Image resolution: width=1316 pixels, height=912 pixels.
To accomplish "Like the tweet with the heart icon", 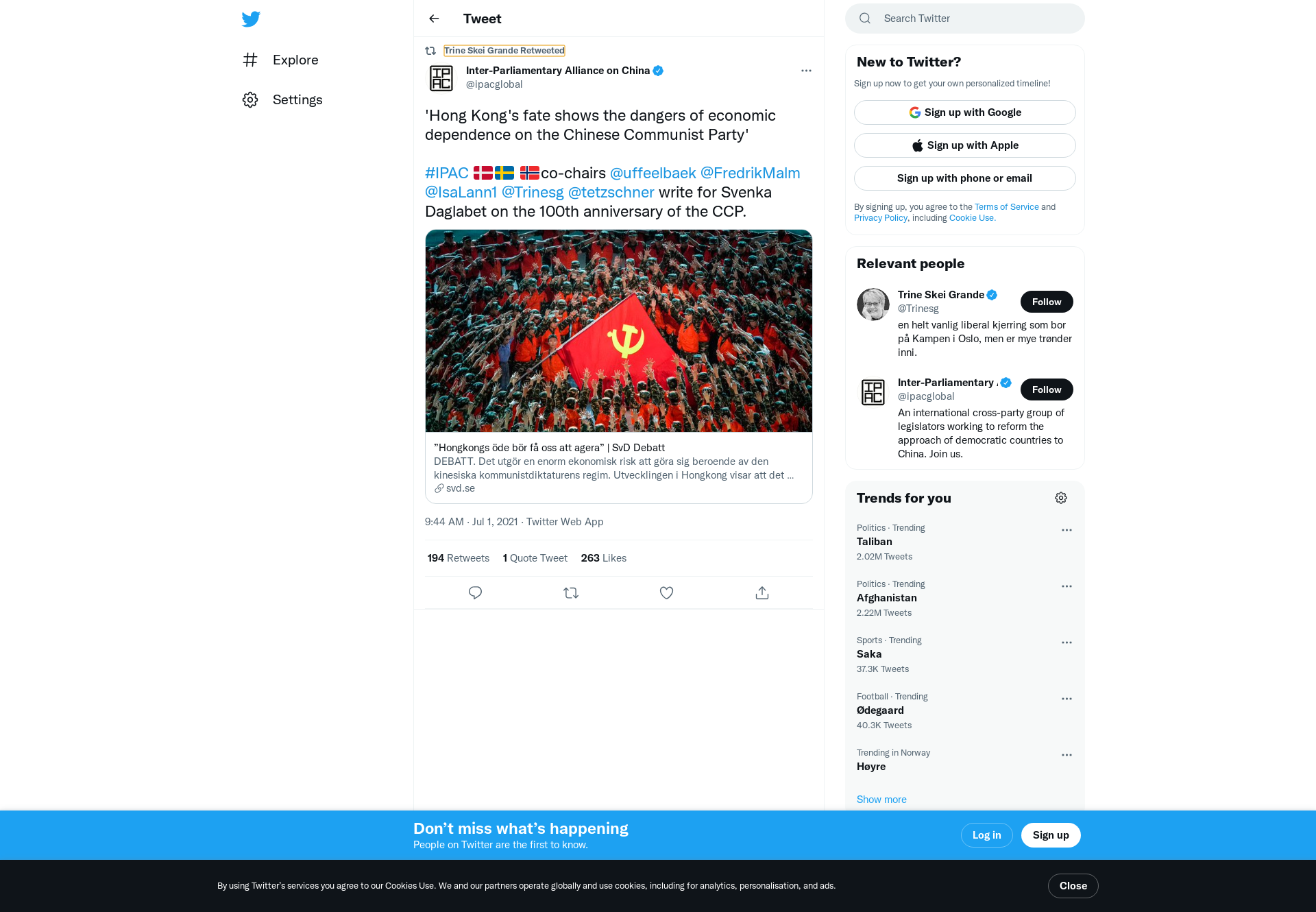I will click(x=666, y=592).
